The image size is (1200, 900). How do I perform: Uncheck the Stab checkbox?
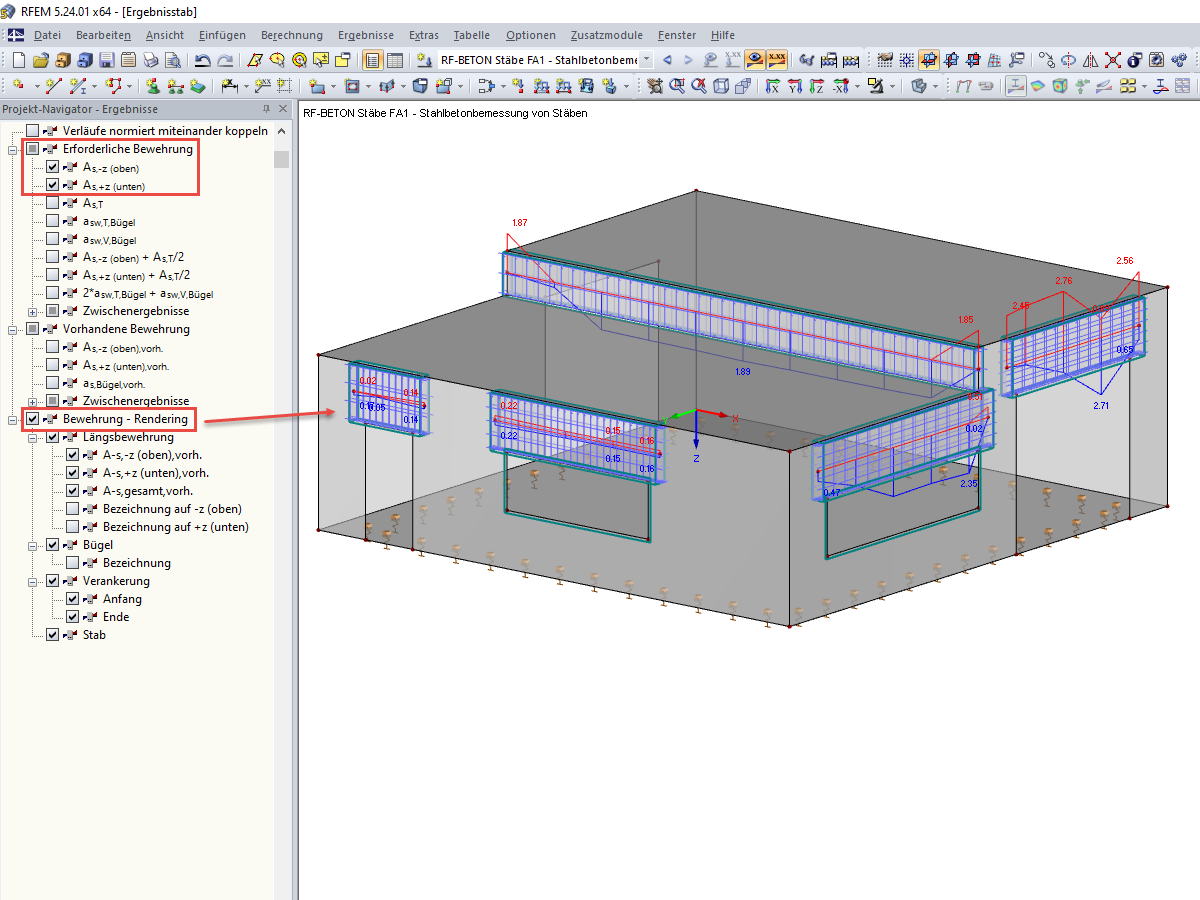(52, 635)
